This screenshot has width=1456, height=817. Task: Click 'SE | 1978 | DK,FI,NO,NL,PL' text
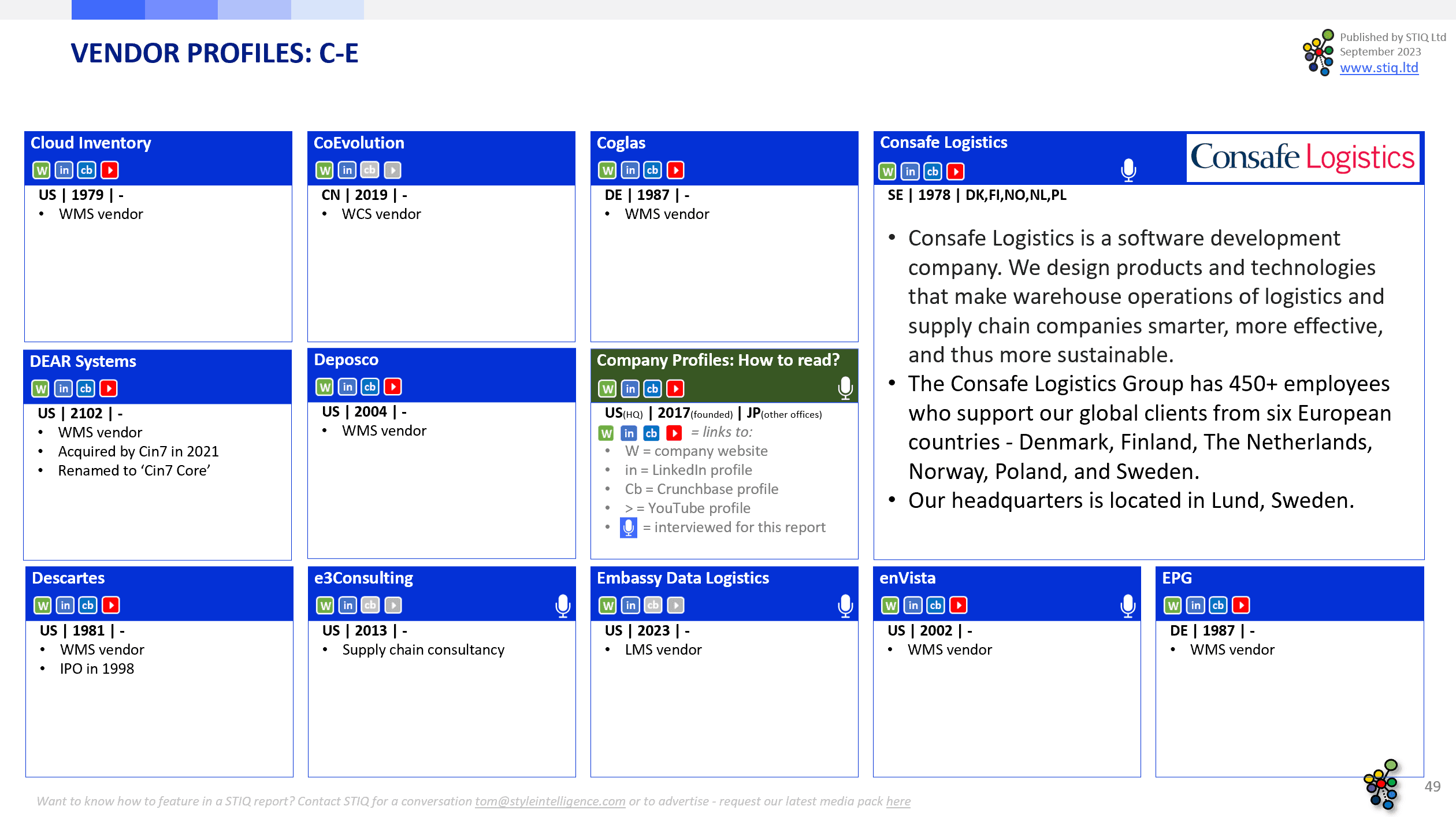(x=977, y=195)
